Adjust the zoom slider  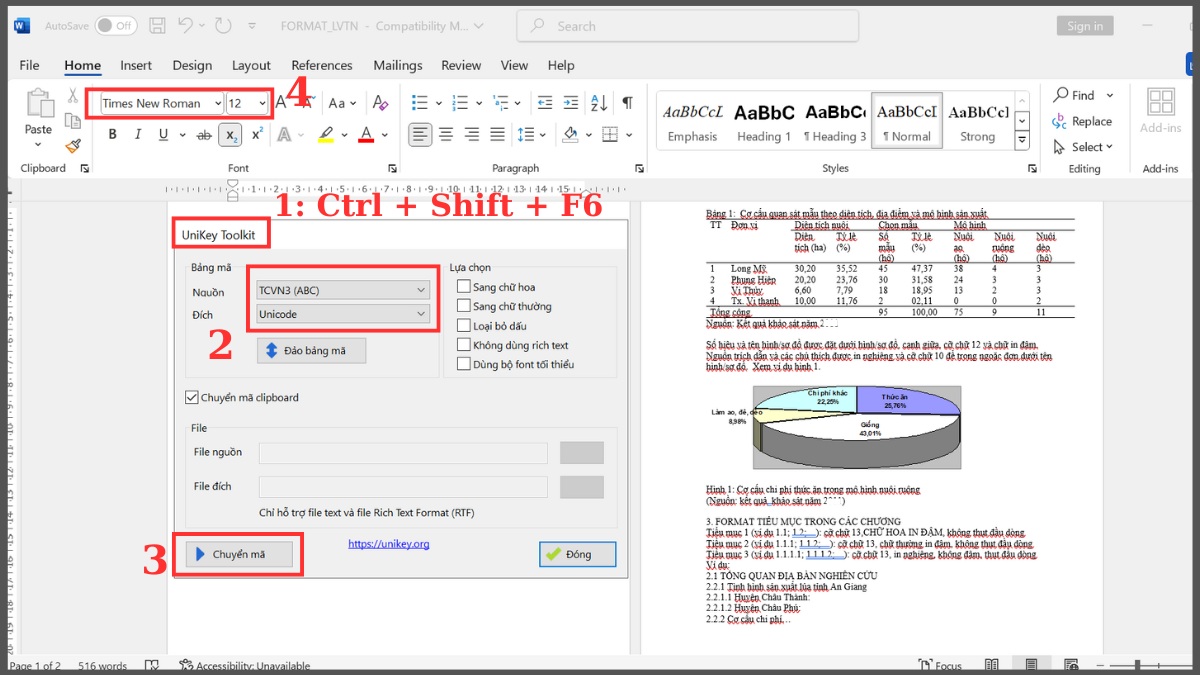click(1136, 664)
